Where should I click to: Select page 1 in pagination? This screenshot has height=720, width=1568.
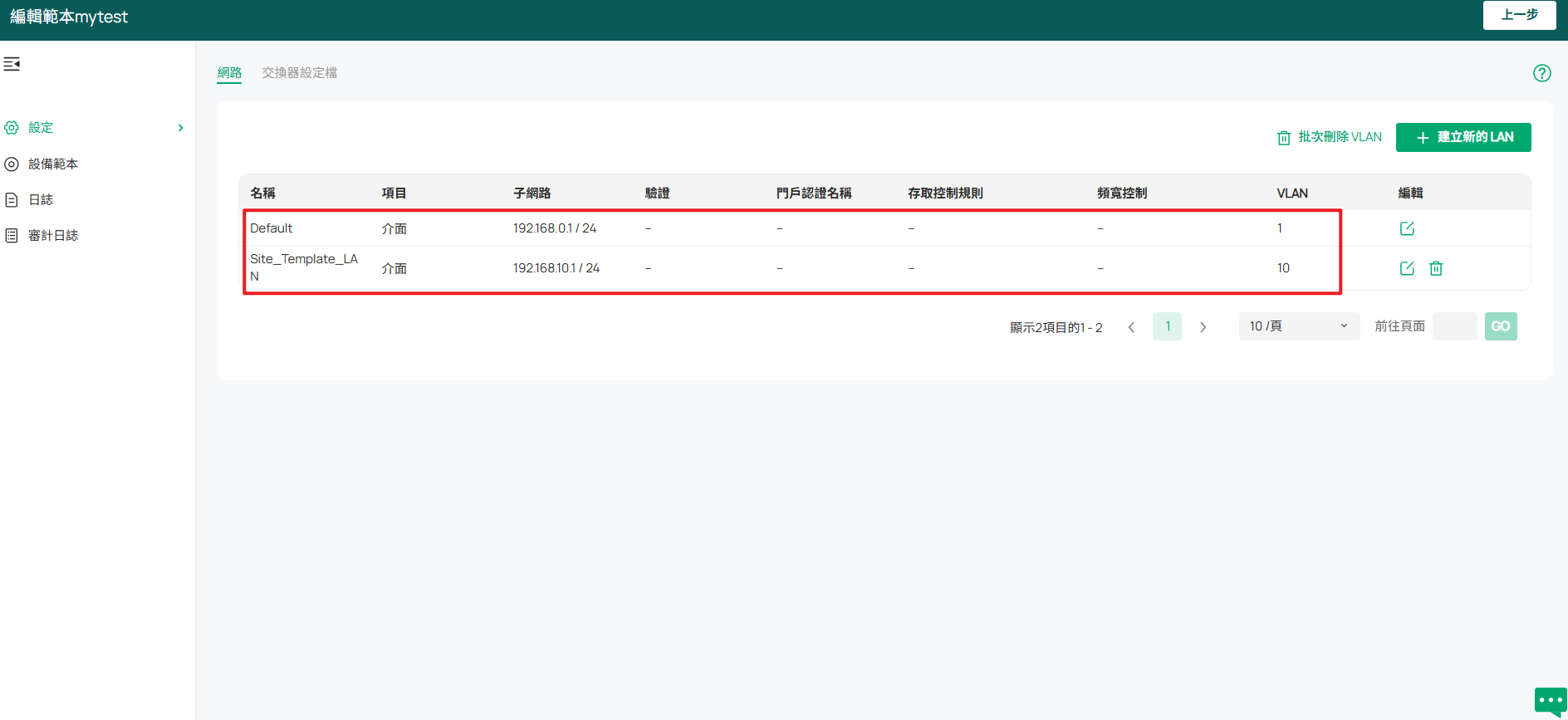pyautogui.click(x=1167, y=326)
